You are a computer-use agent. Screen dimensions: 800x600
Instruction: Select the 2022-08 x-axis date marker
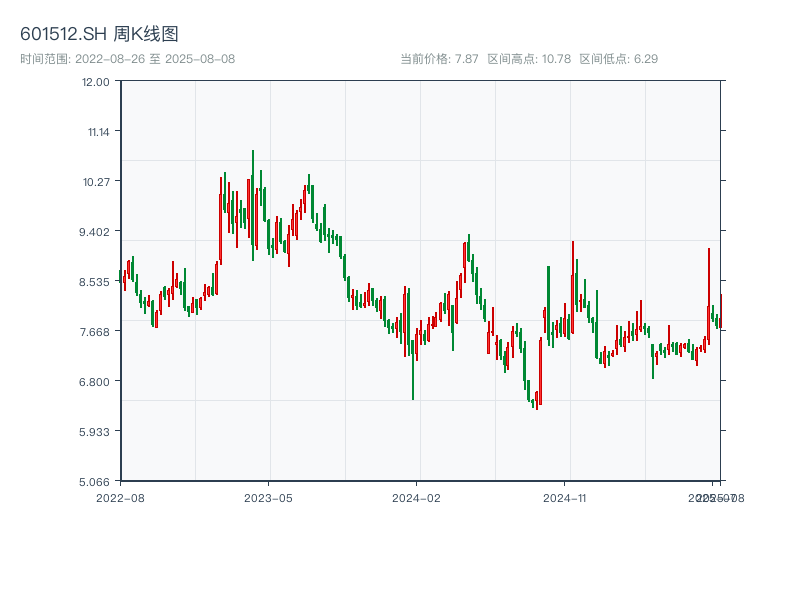point(120,497)
